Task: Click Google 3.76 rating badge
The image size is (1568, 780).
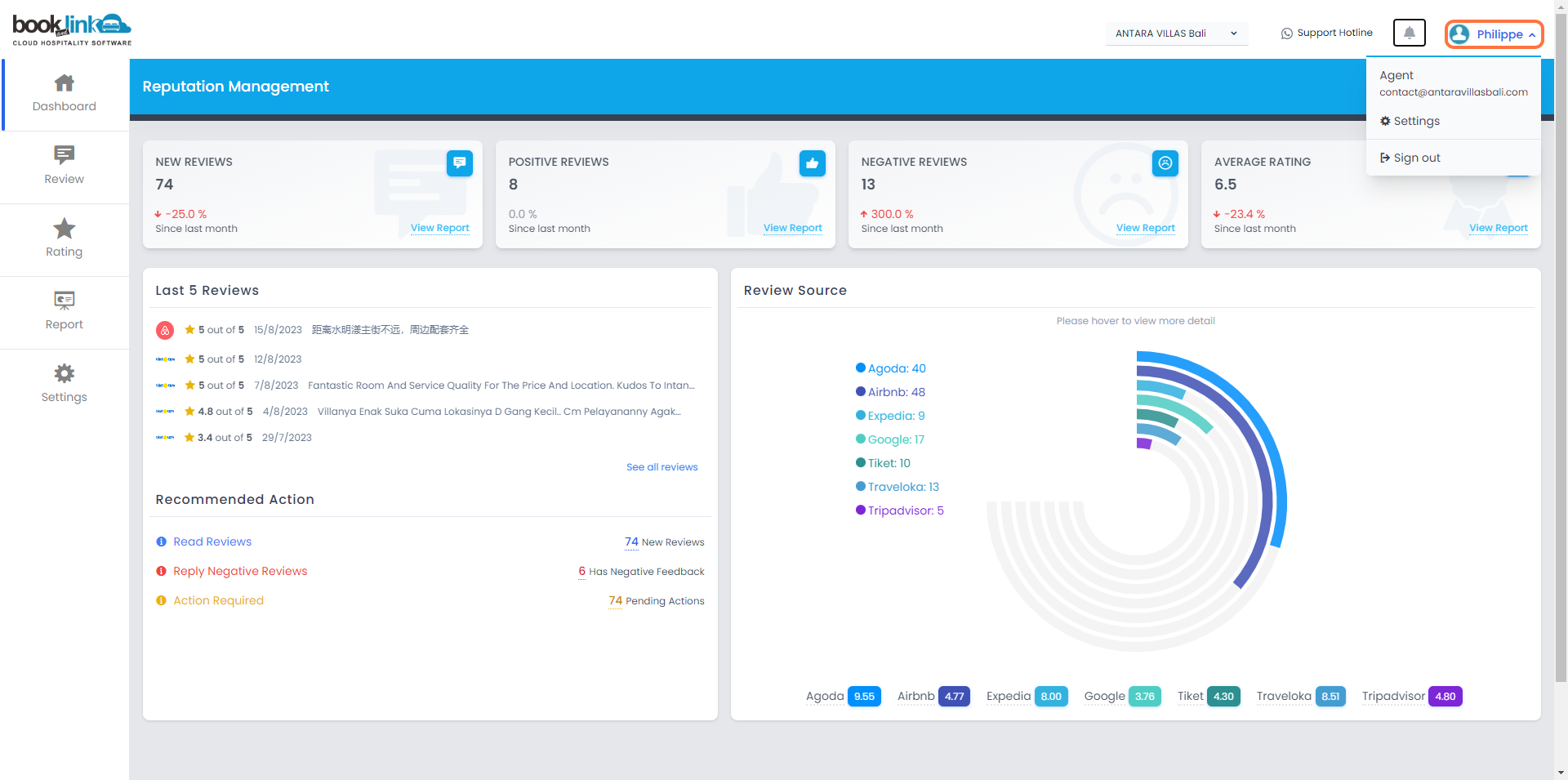Action: [1145, 697]
